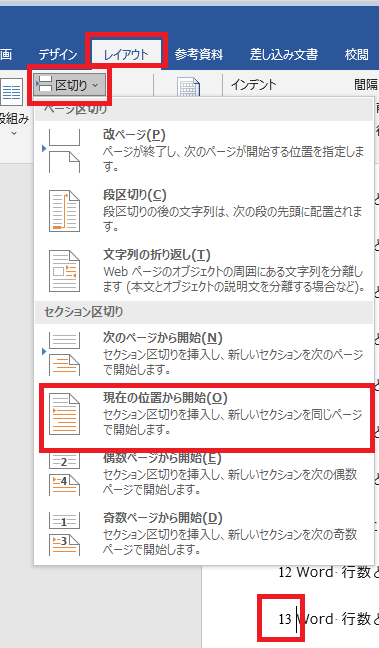Select 現在の位置から開始(O) continuous section break
Screen dimensions: 379x648
pyautogui.click(x=204, y=414)
